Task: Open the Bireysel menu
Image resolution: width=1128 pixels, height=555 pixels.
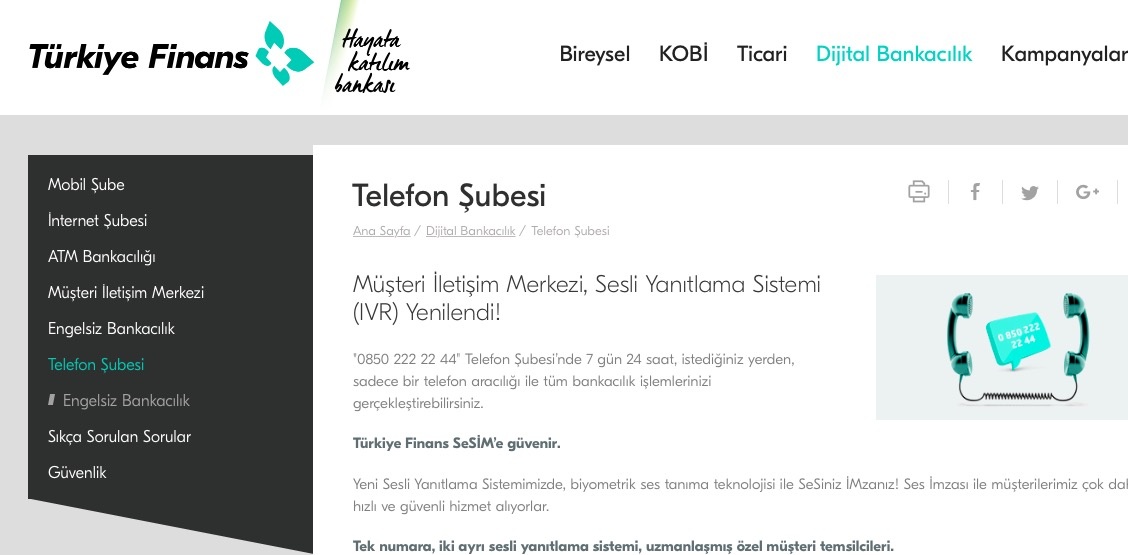Action: click(x=594, y=54)
